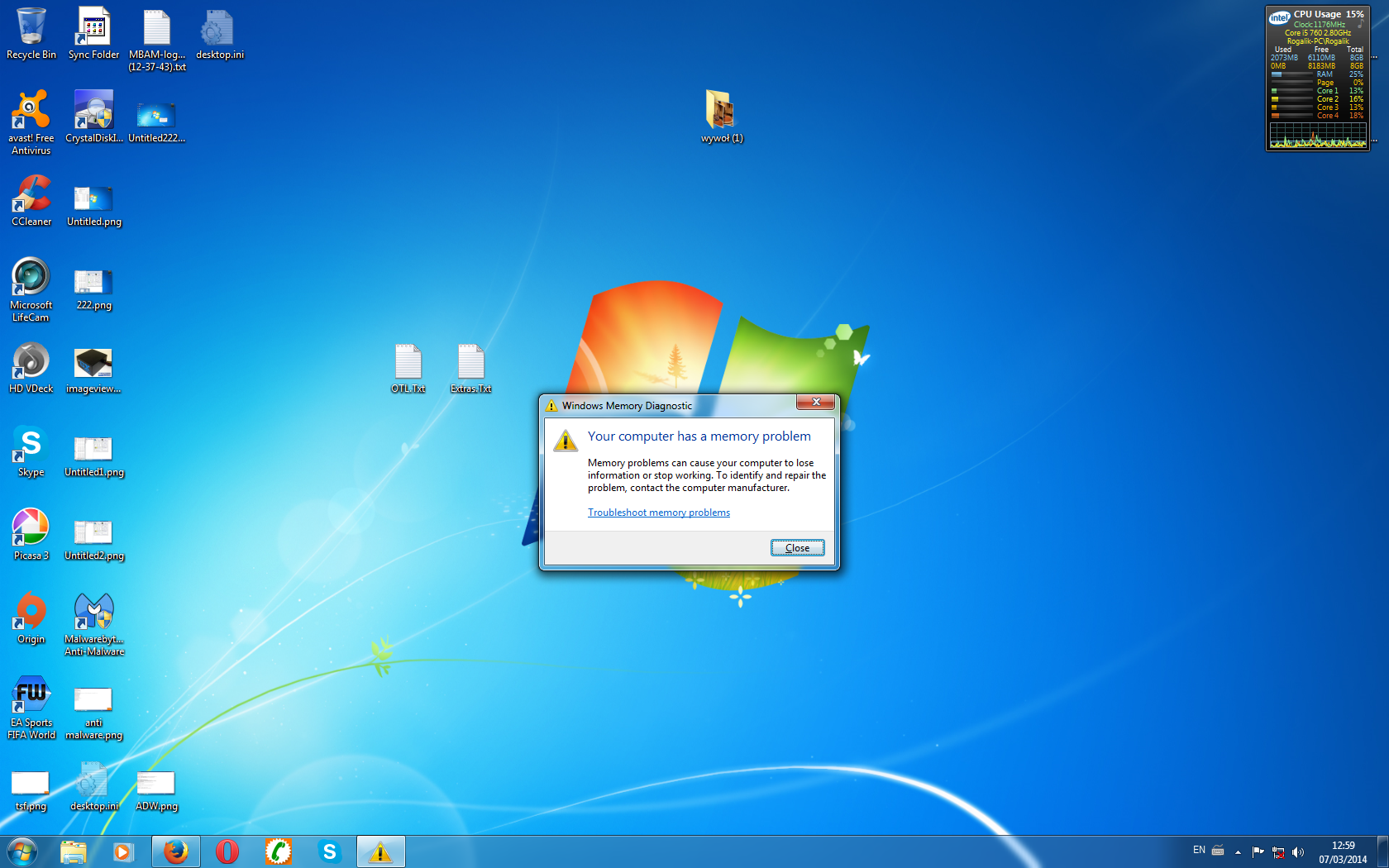Select the Origin desktop shortcut

31,618
